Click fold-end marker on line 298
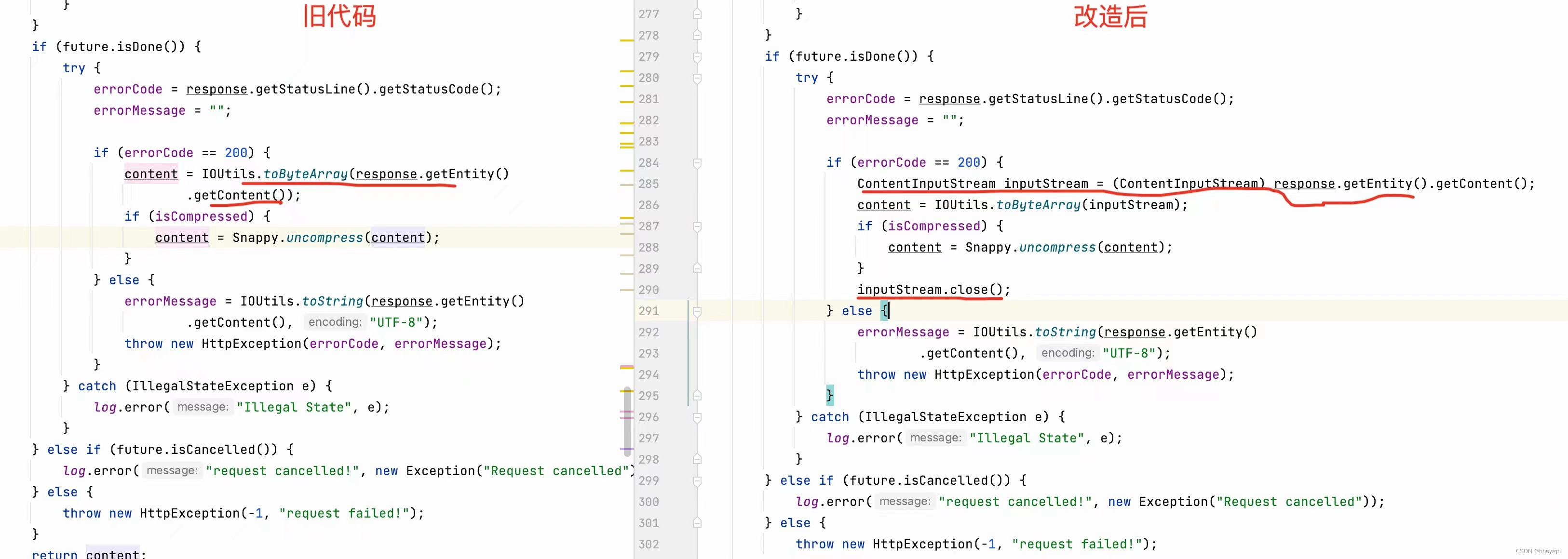Viewport: 1568px width, 559px height. tap(697, 459)
